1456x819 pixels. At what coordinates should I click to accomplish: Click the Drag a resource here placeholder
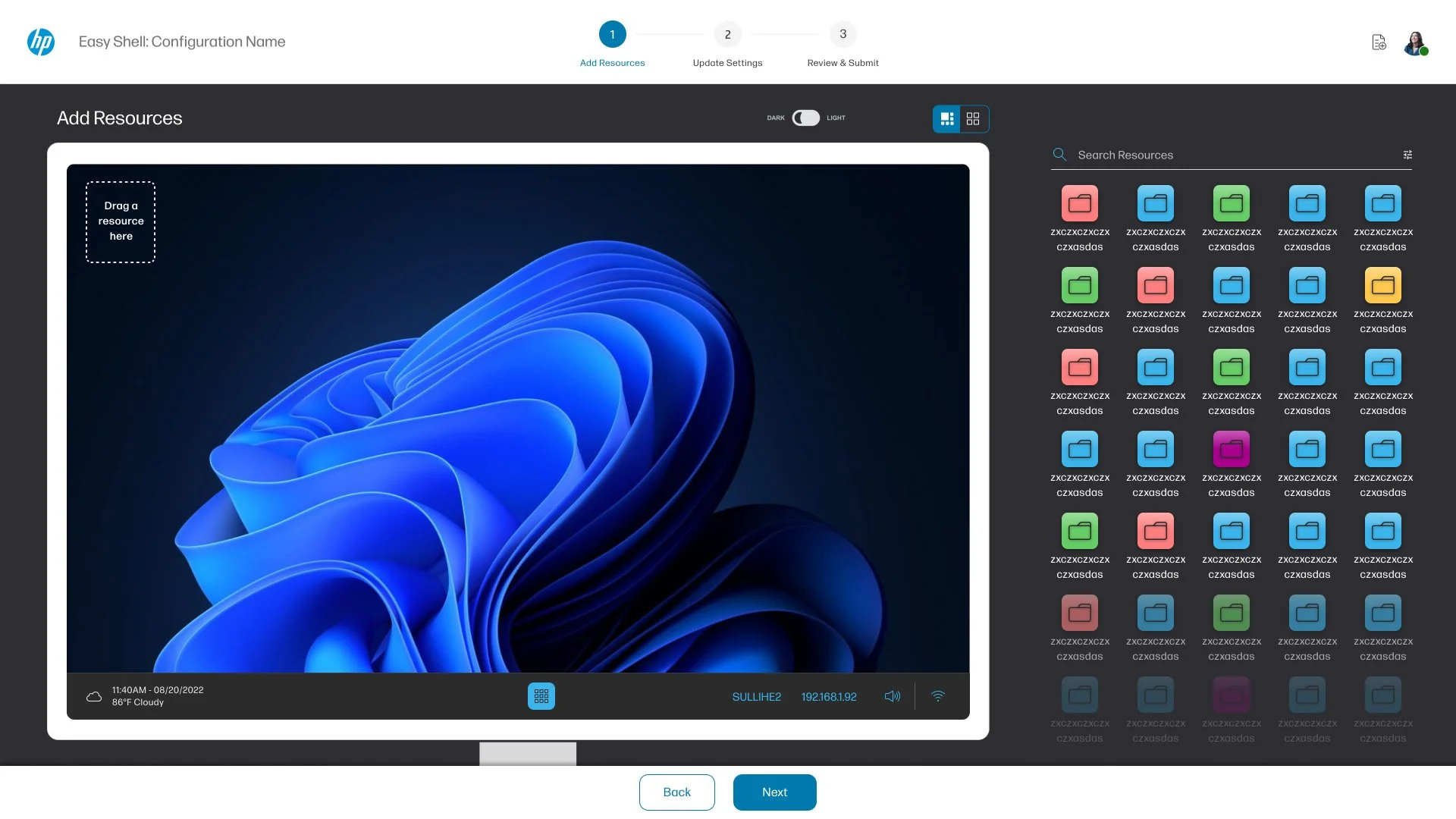(121, 221)
